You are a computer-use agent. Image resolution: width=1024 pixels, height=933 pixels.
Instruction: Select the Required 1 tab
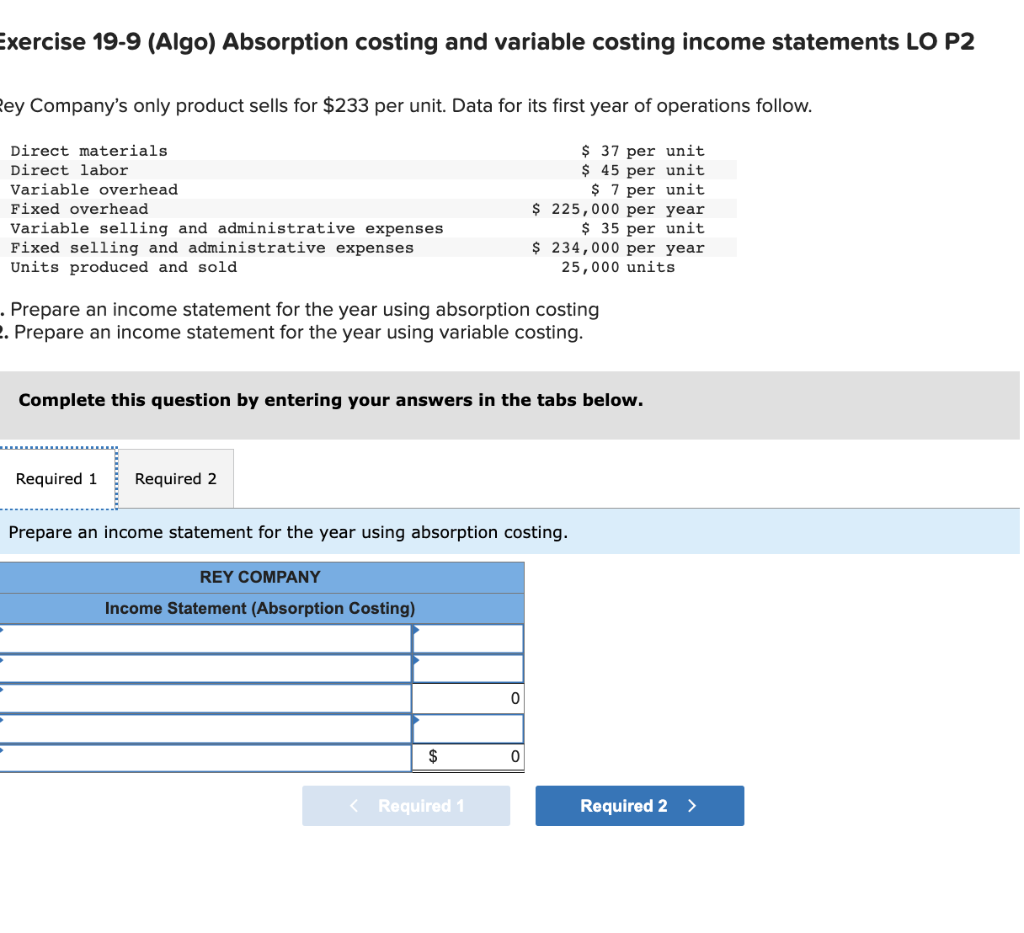pos(55,478)
